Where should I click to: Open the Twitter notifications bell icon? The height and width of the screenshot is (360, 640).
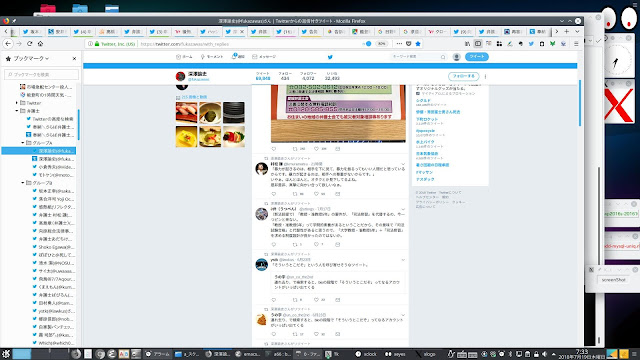(x=234, y=56)
